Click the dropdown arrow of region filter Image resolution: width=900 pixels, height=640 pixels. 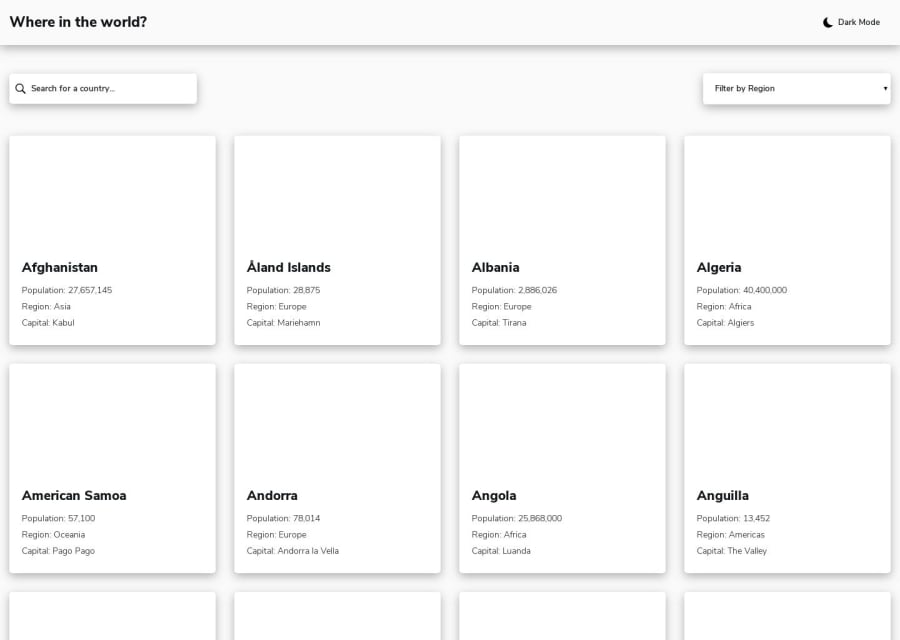[x=885, y=88]
